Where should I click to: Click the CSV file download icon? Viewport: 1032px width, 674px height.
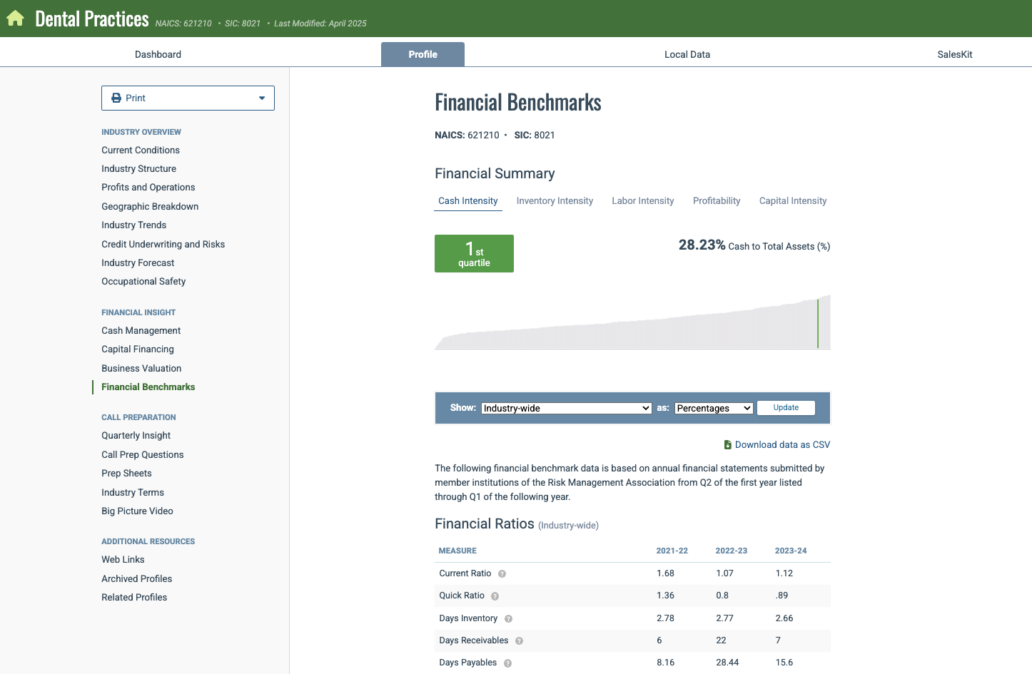727,445
